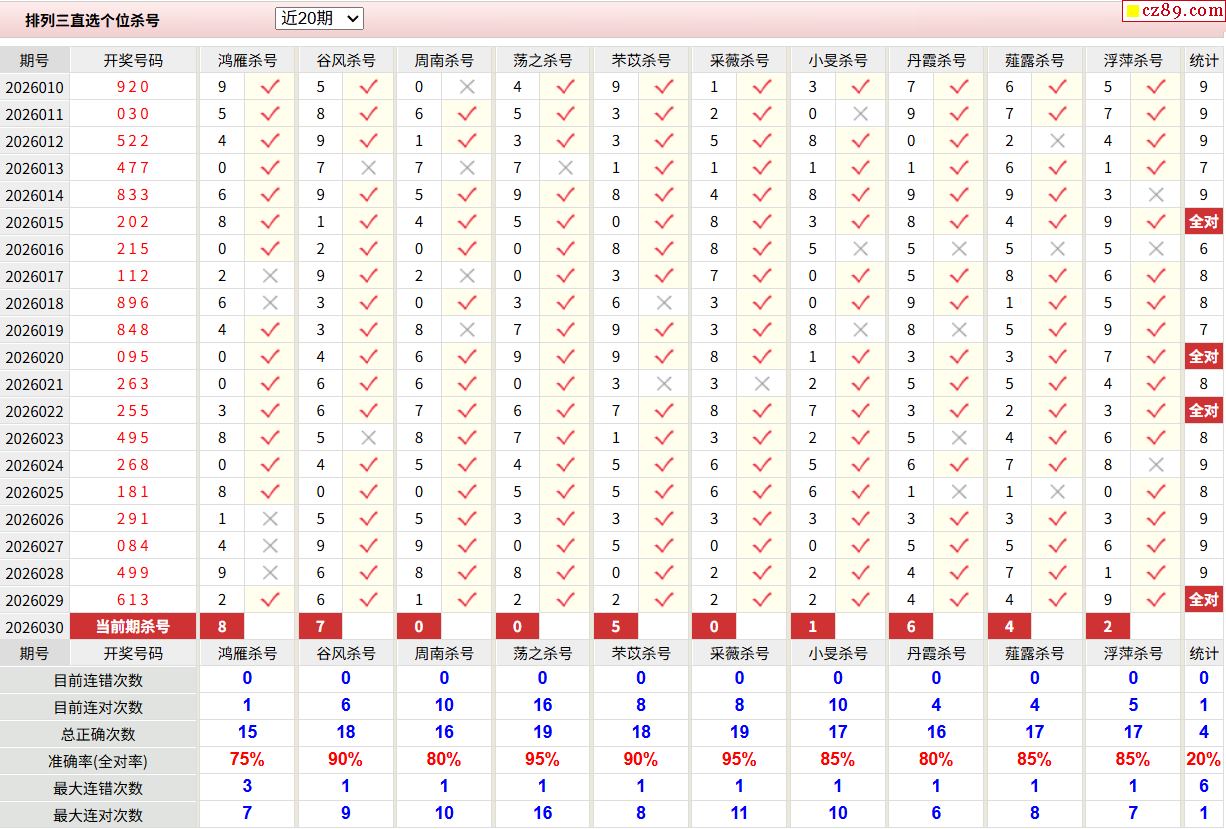The image size is (1226, 829).
Task: Click the grey X mark for 小旻杀号 in row 2026011
Action: pyautogui.click(x=860, y=114)
